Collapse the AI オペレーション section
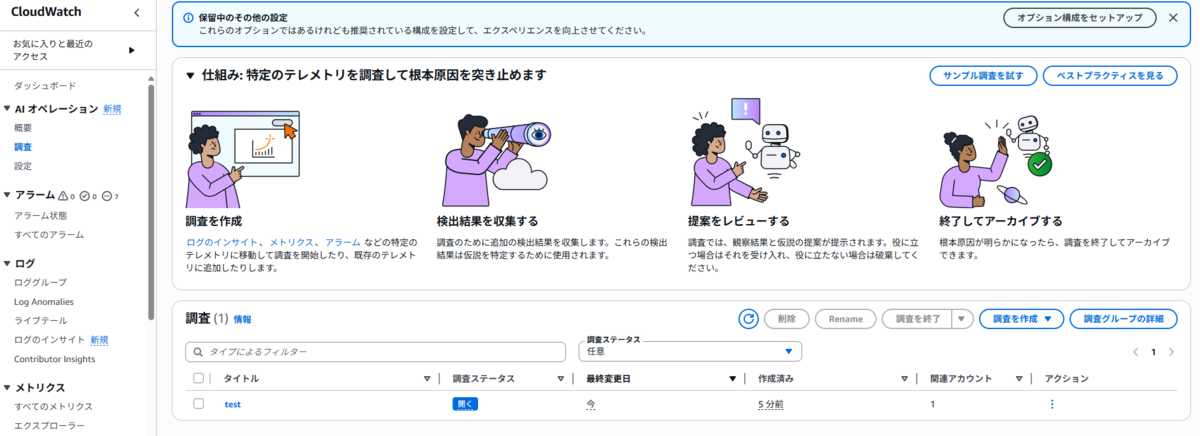1200x436 pixels. tap(6, 109)
